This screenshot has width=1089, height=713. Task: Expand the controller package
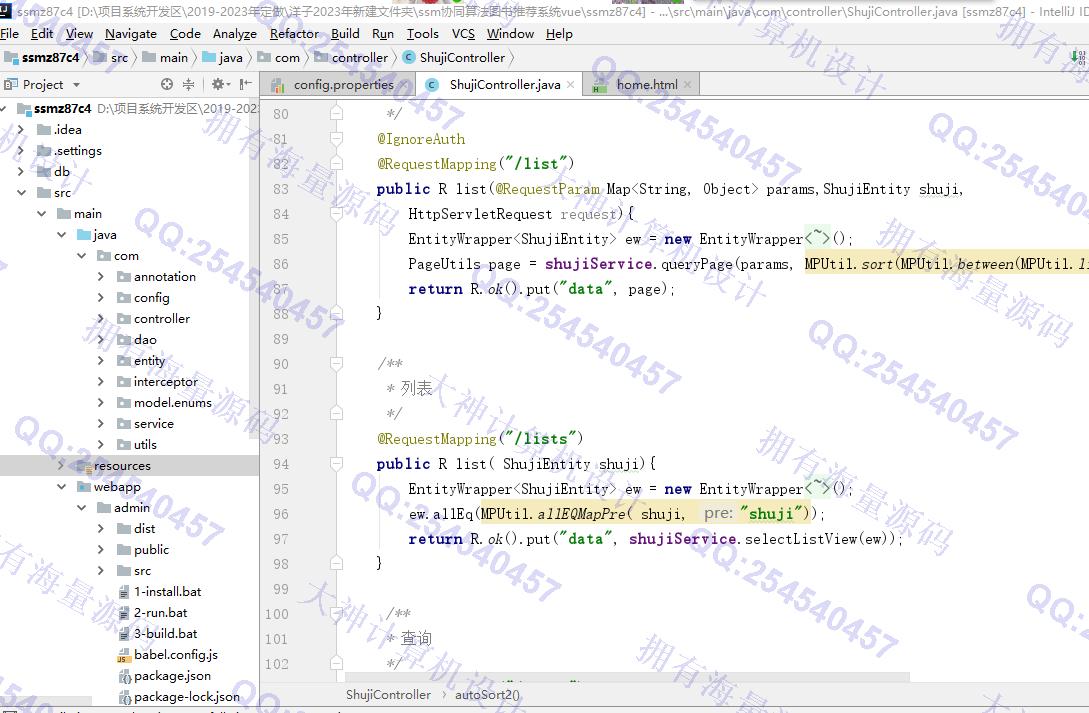[x=101, y=319]
